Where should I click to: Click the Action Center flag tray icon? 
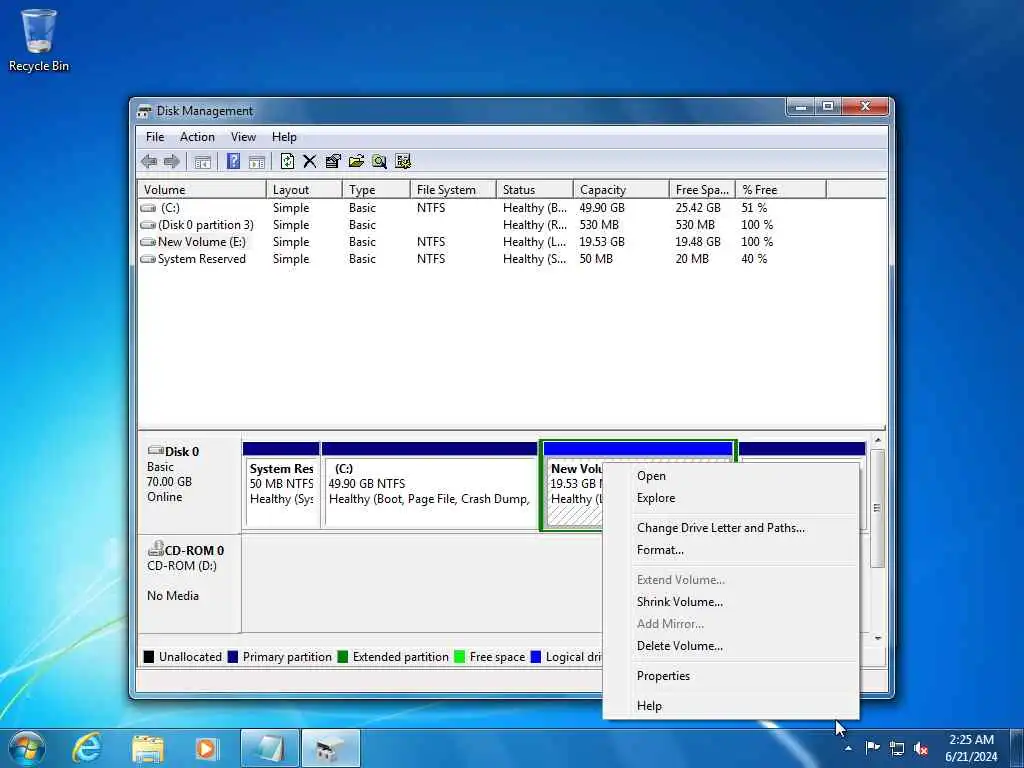point(872,748)
